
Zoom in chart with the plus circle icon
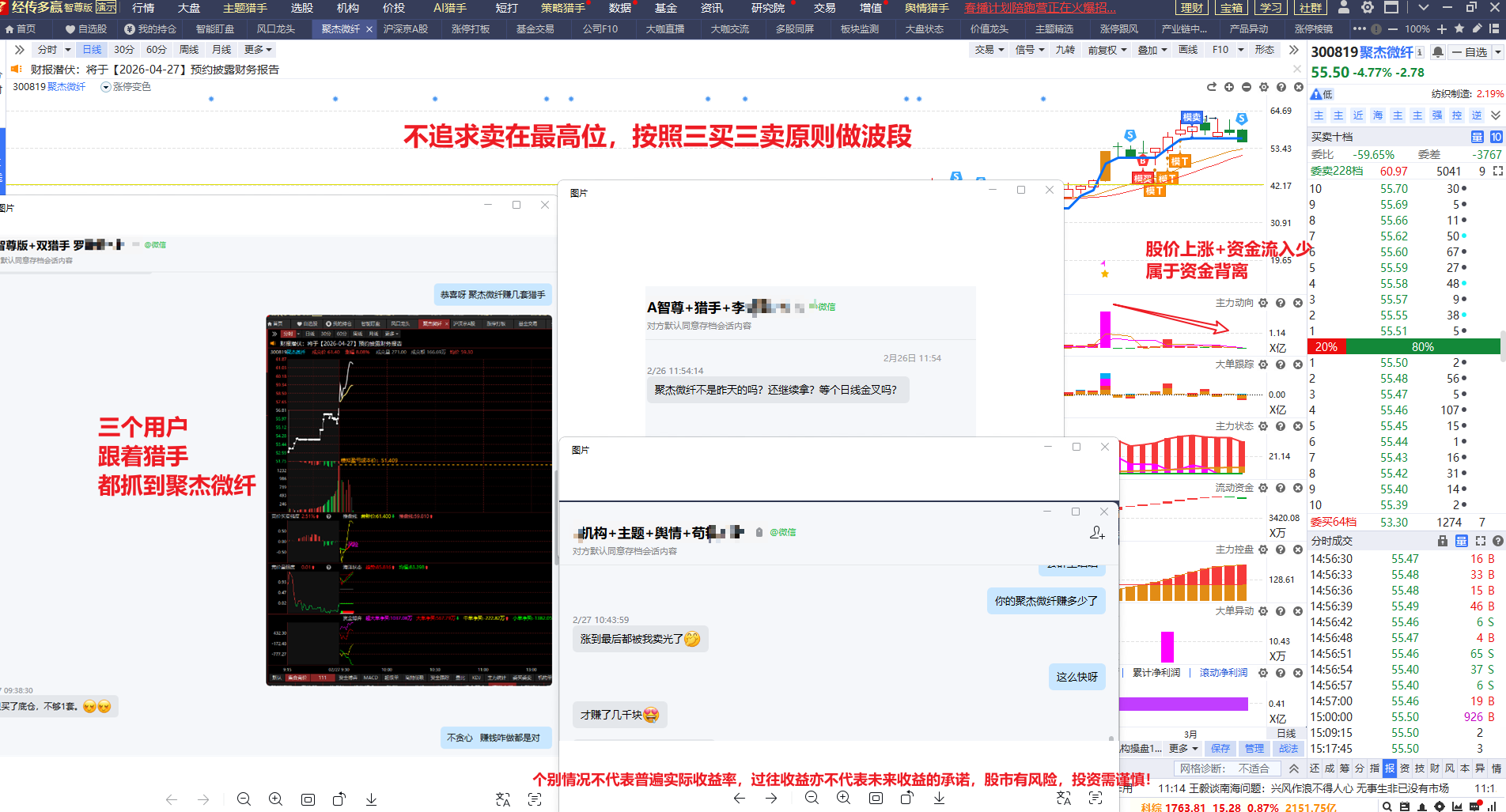point(1229,87)
